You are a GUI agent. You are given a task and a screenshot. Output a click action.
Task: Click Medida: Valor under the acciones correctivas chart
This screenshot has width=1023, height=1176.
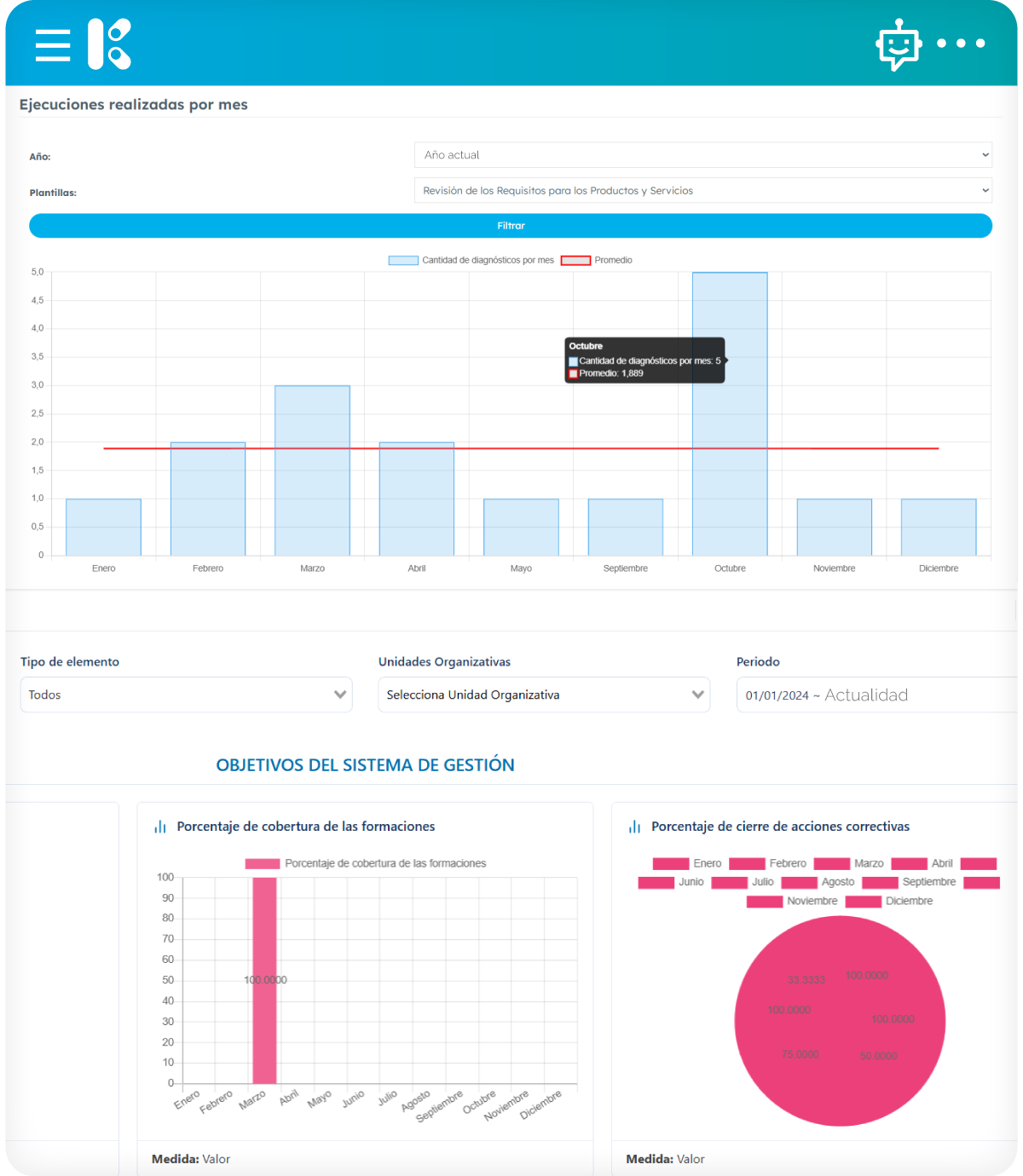tap(666, 1159)
